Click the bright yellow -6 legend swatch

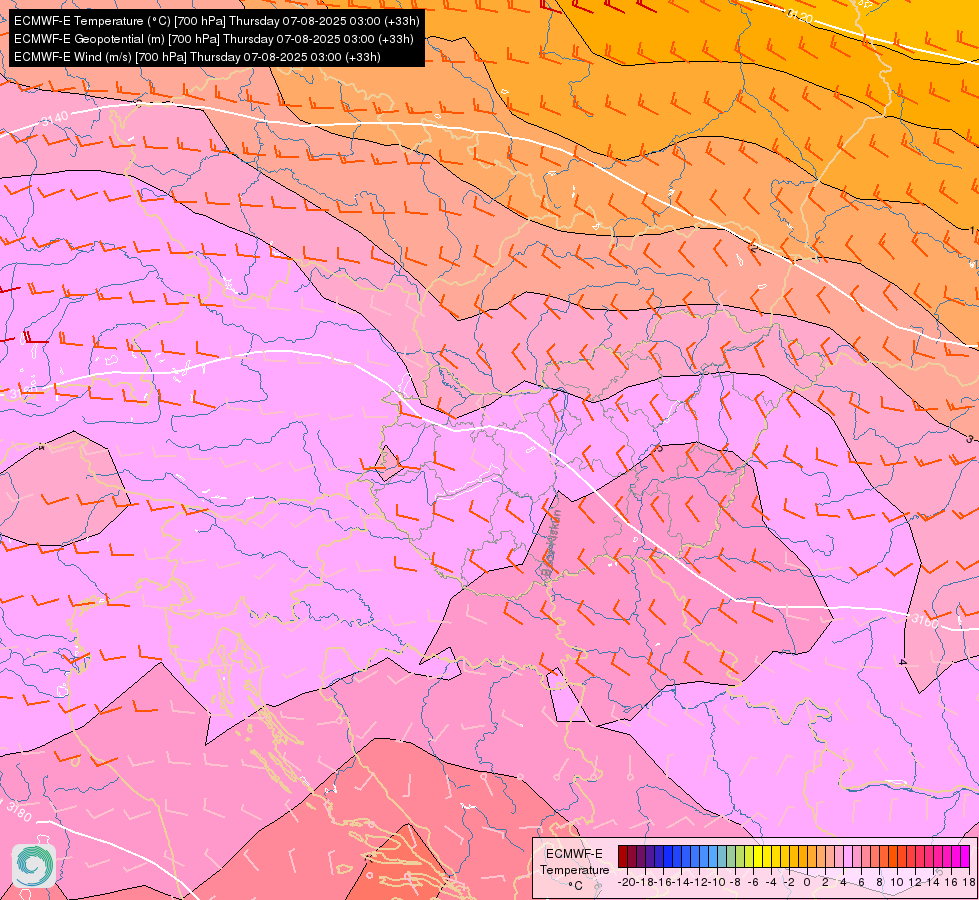tap(758, 856)
